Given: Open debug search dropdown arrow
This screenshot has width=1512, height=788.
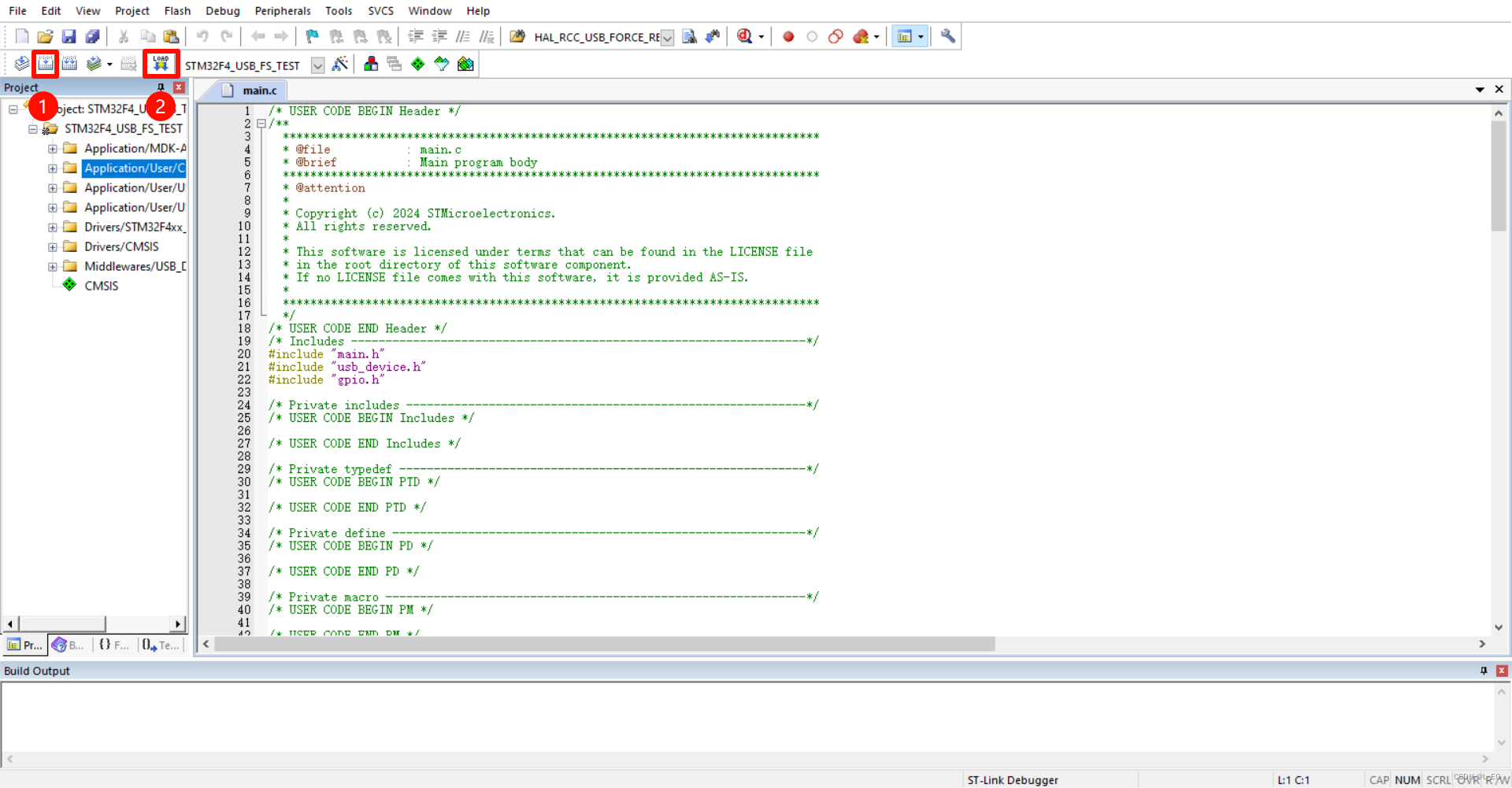Looking at the screenshot, I should pos(761,37).
